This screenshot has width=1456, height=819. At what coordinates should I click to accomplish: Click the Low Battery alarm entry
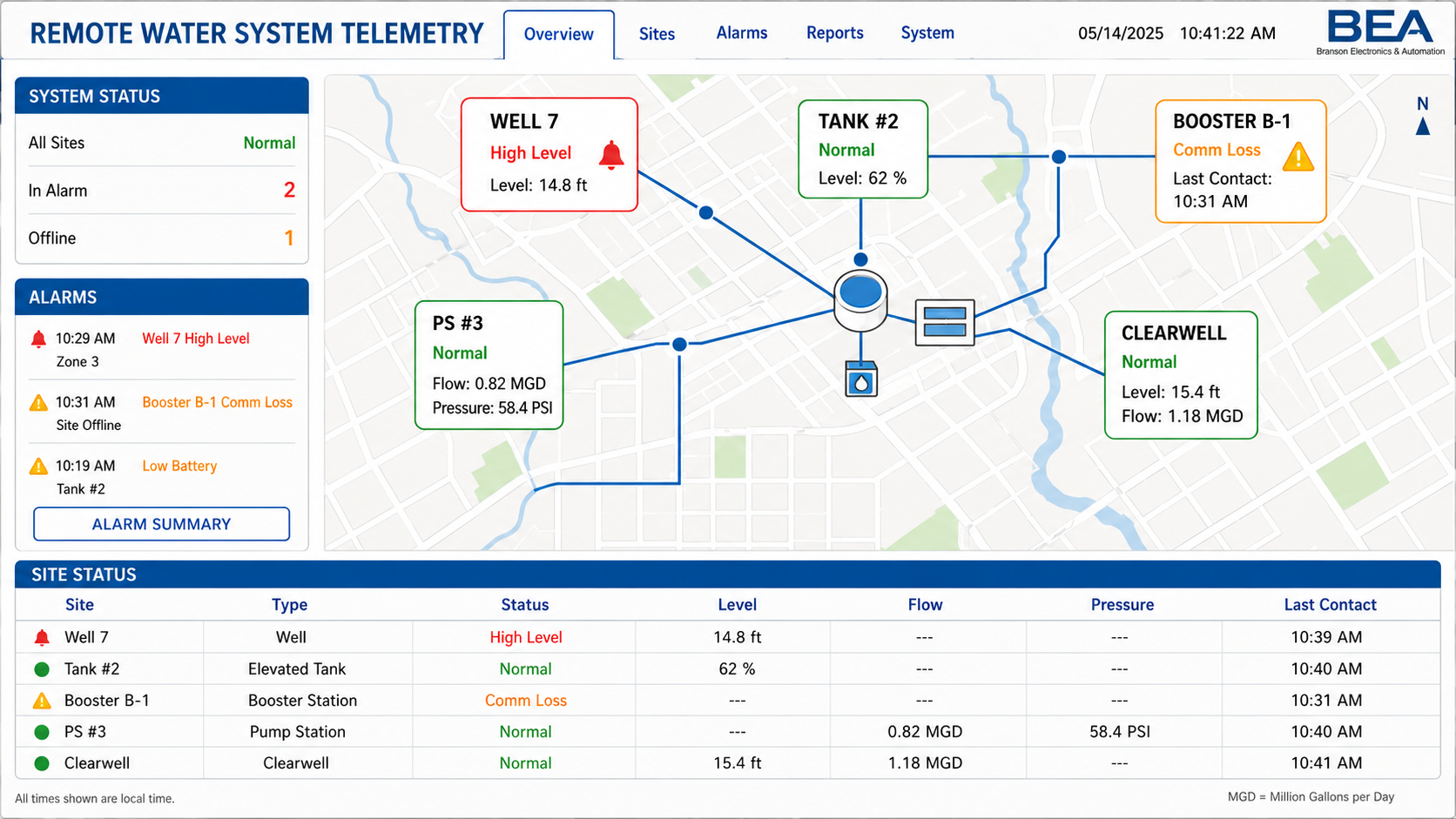(x=179, y=466)
